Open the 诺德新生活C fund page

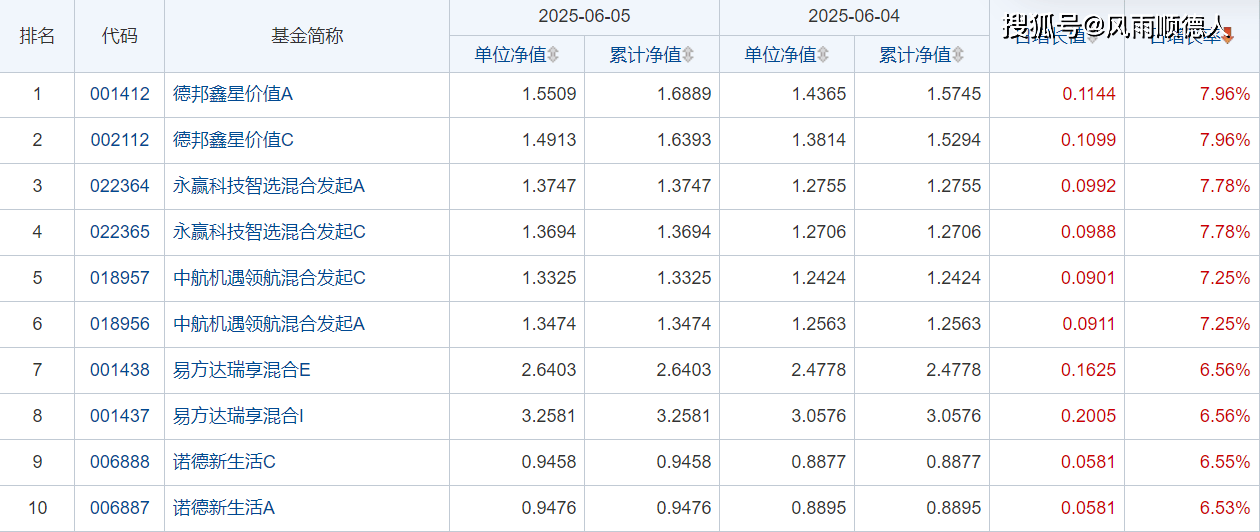224,462
